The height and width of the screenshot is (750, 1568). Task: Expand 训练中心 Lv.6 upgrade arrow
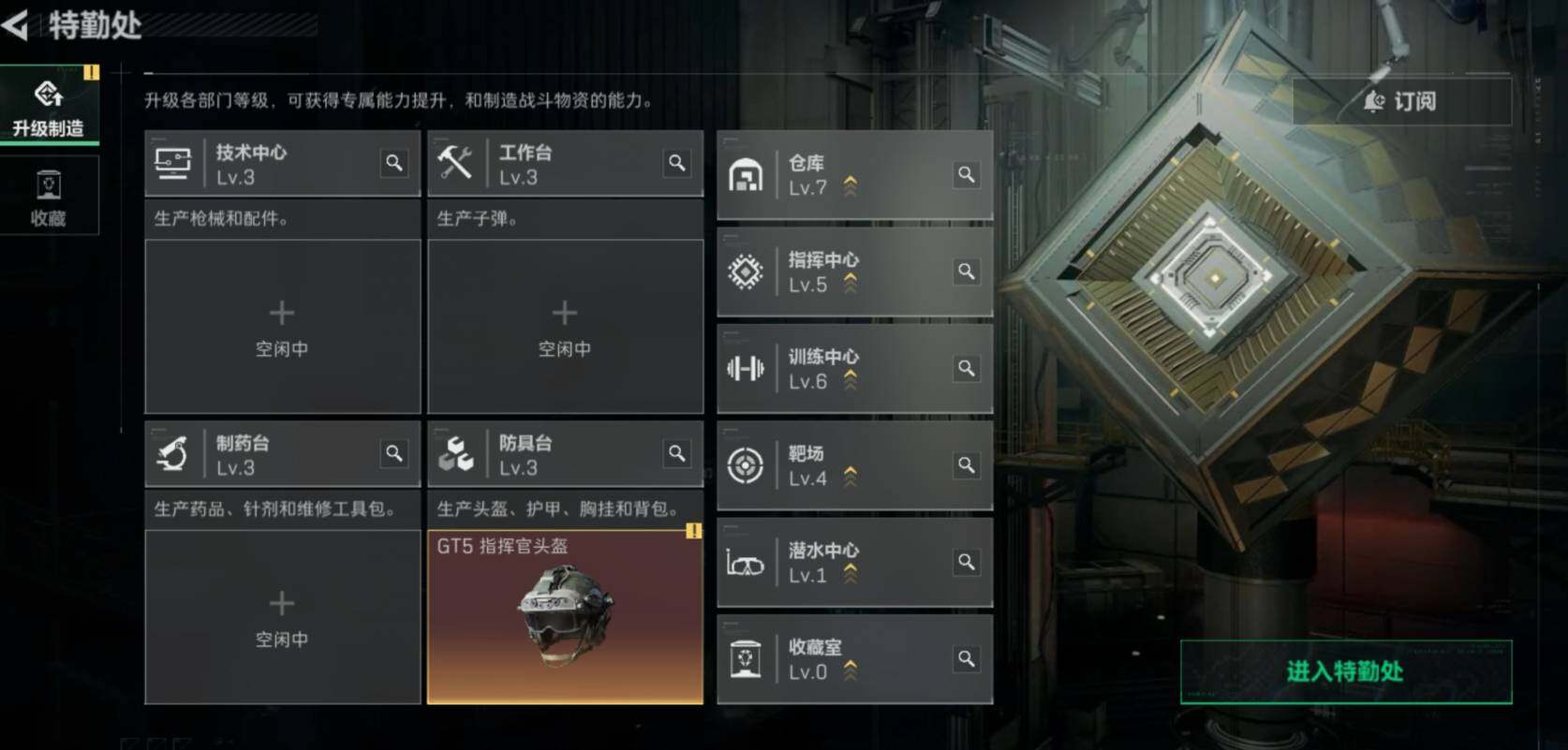click(x=851, y=379)
